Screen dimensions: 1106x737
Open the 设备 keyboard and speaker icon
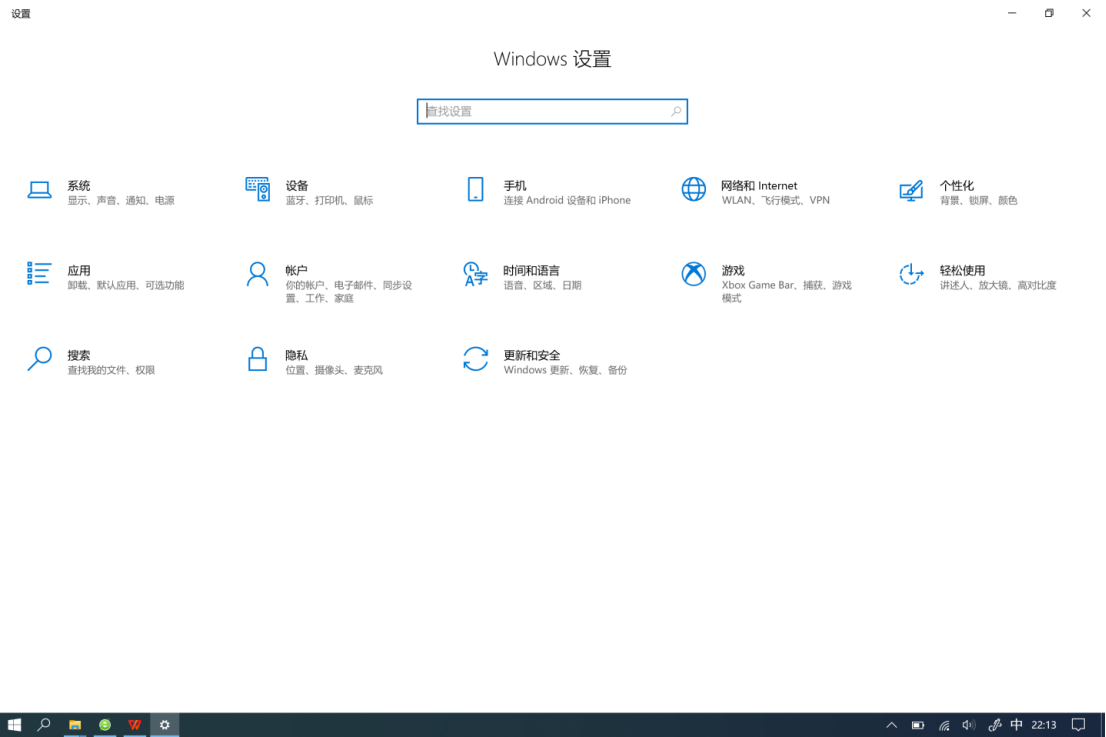257,189
